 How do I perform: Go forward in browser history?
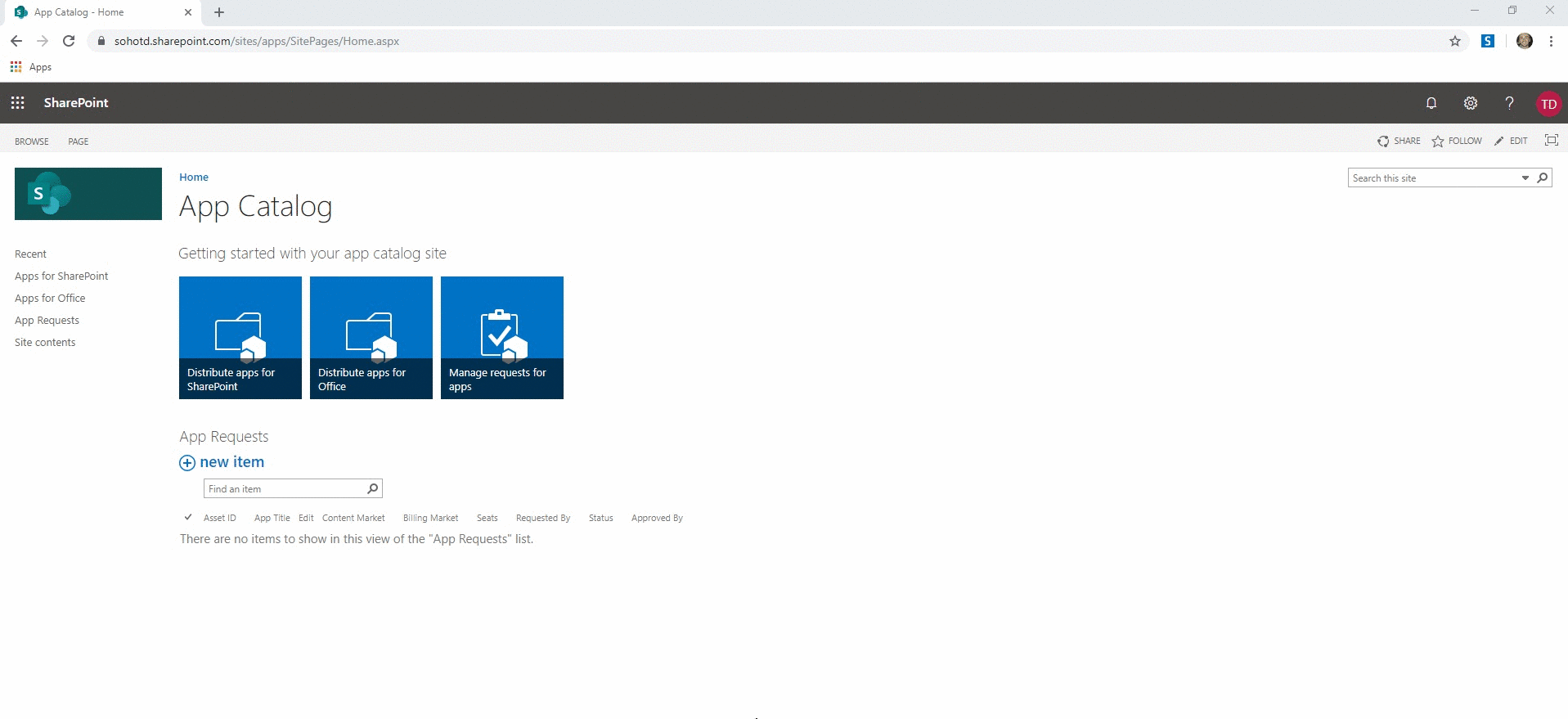43,41
